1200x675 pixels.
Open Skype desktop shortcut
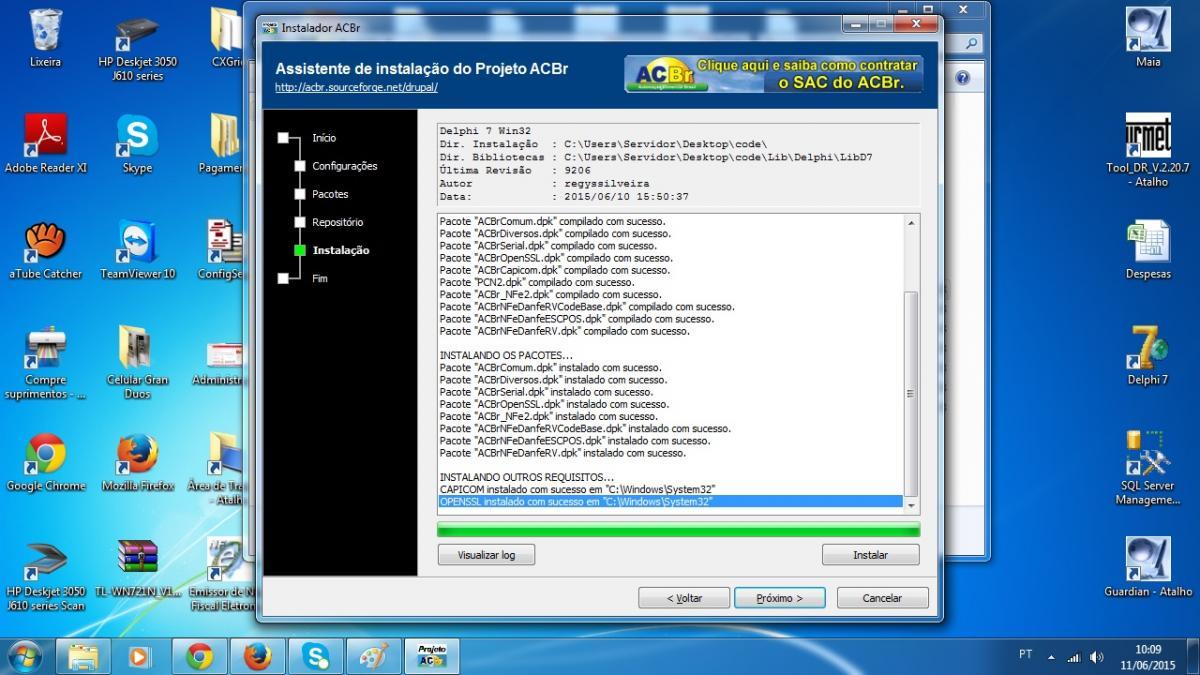click(137, 145)
